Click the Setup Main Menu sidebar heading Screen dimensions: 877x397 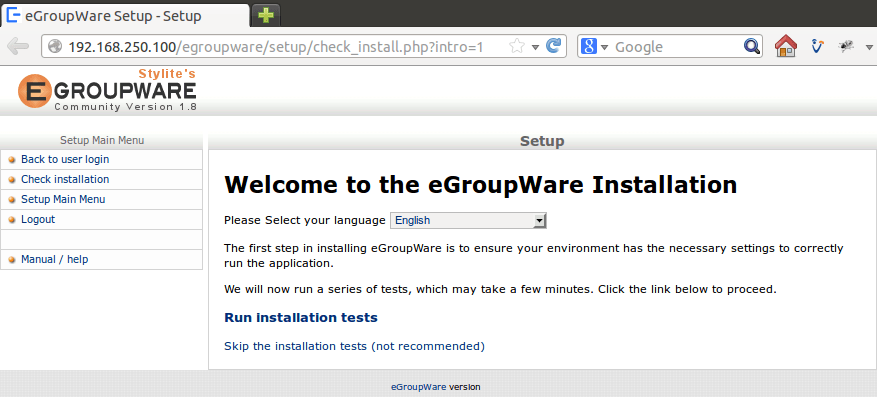point(102,140)
